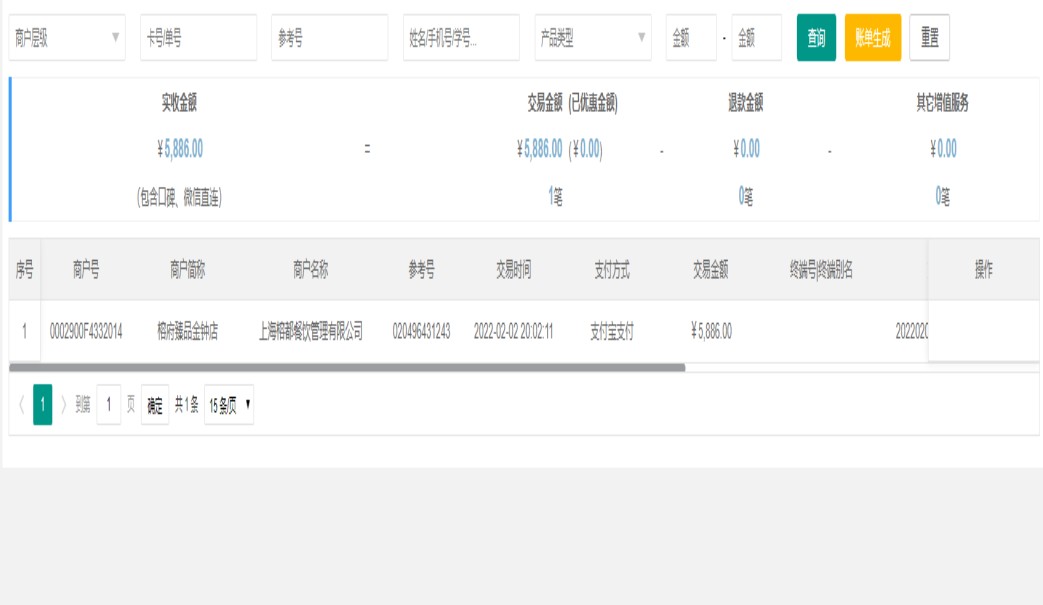Click the previous page arrow icon
Screen dimensions: 1043x605
click(21, 405)
